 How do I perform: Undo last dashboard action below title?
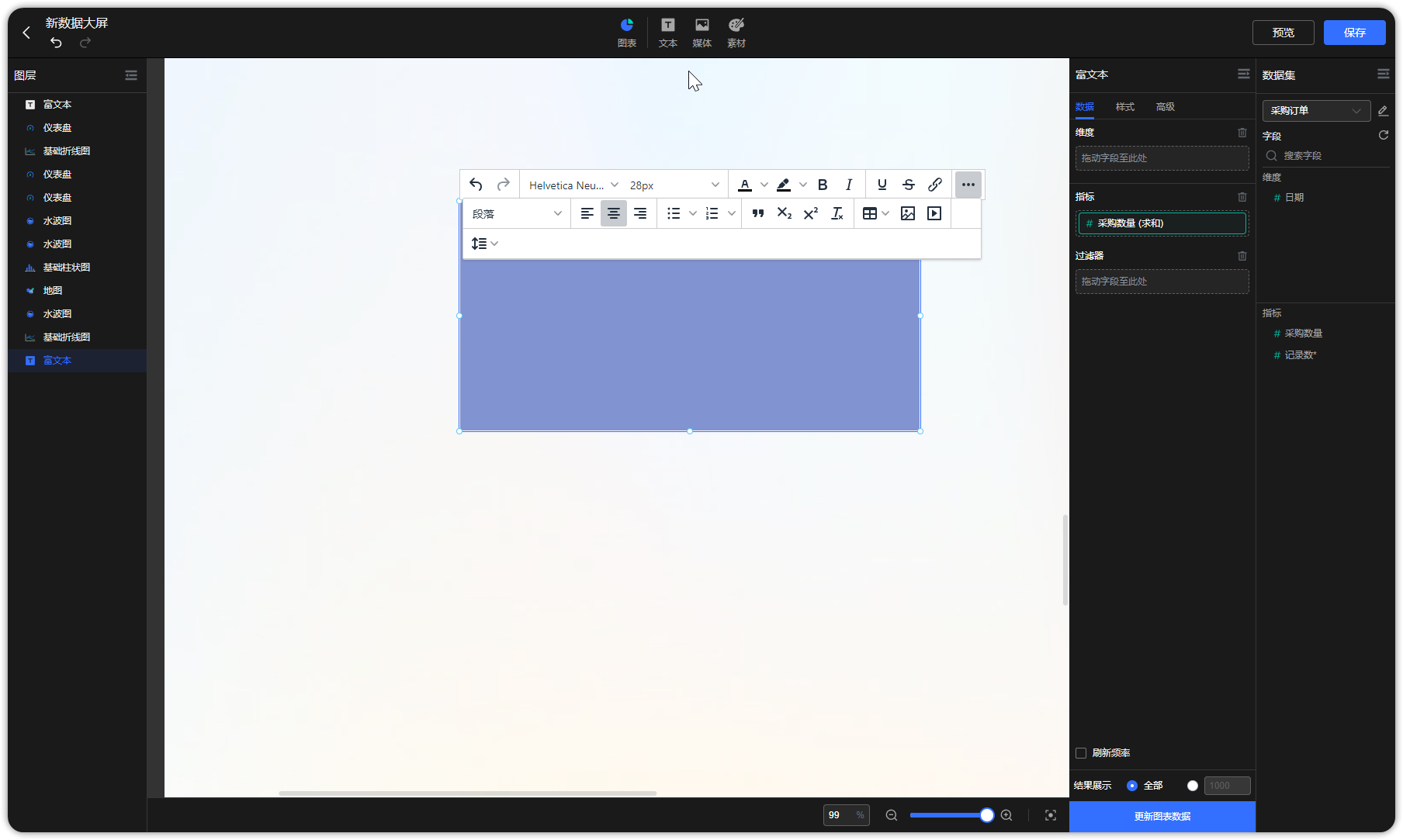(x=56, y=43)
